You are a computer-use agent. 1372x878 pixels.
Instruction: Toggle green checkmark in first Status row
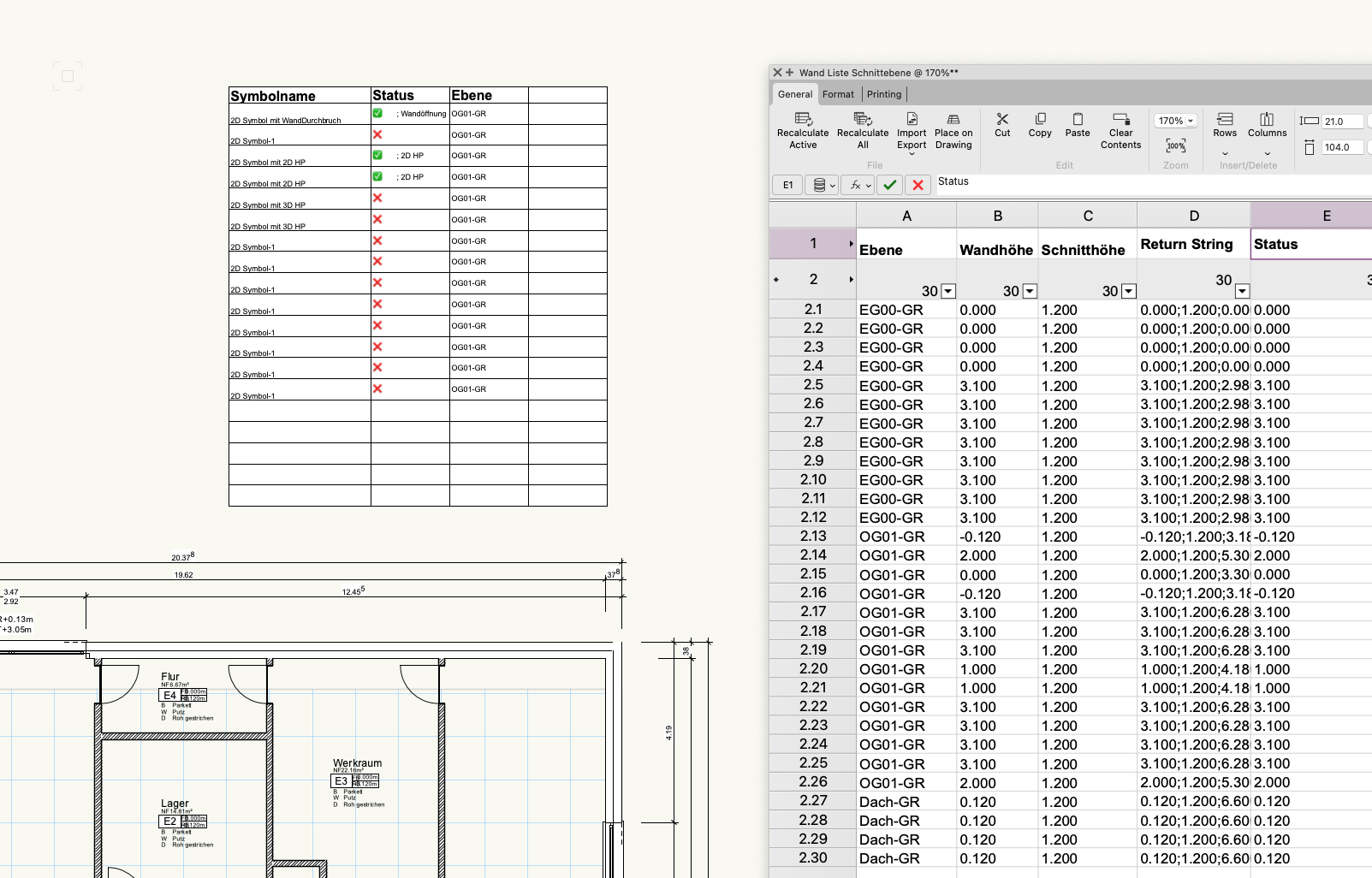pyautogui.click(x=377, y=113)
